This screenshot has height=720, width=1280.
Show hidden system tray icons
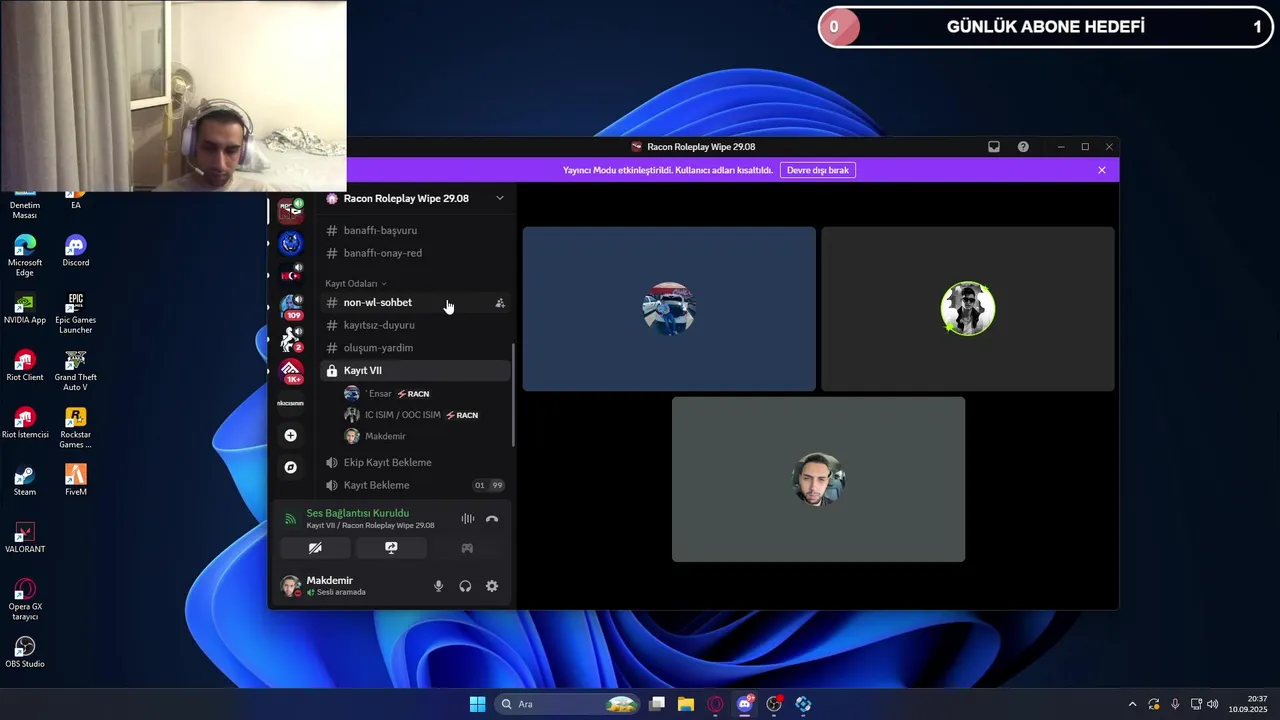click(x=1132, y=704)
